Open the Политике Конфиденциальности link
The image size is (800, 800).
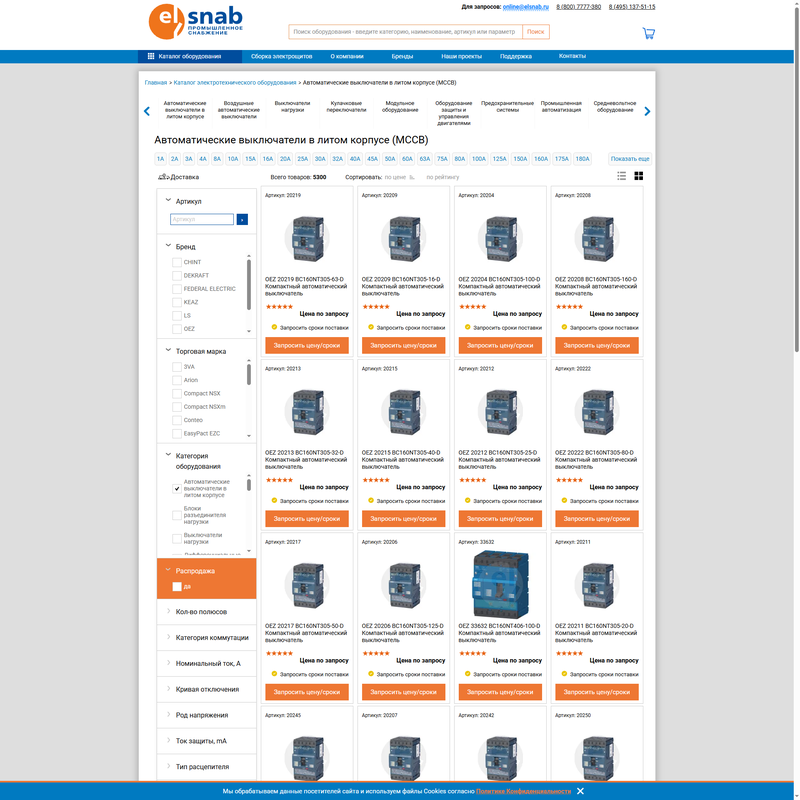click(523, 791)
